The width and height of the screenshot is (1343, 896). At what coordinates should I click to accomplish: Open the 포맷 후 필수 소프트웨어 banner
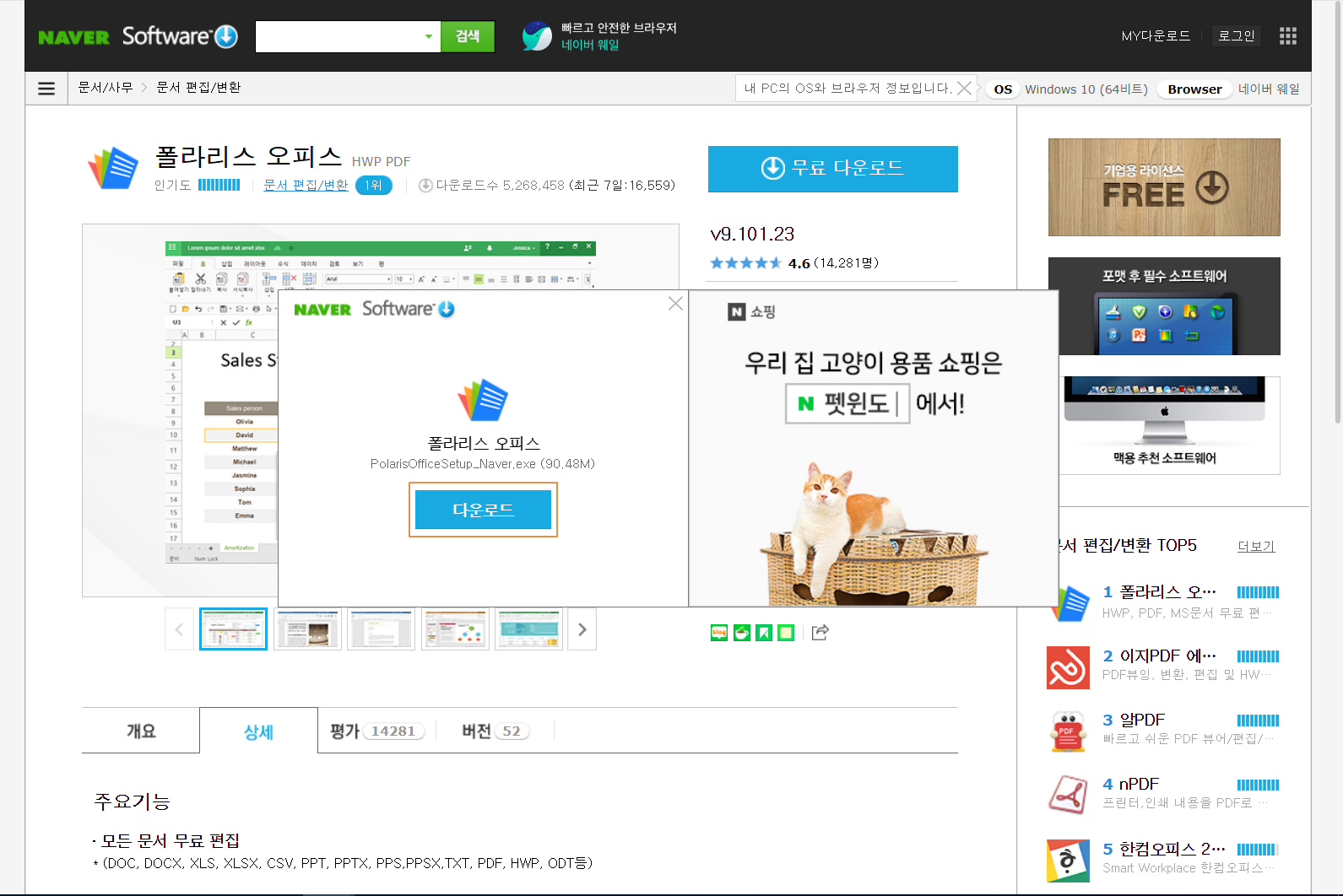click(x=1164, y=306)
